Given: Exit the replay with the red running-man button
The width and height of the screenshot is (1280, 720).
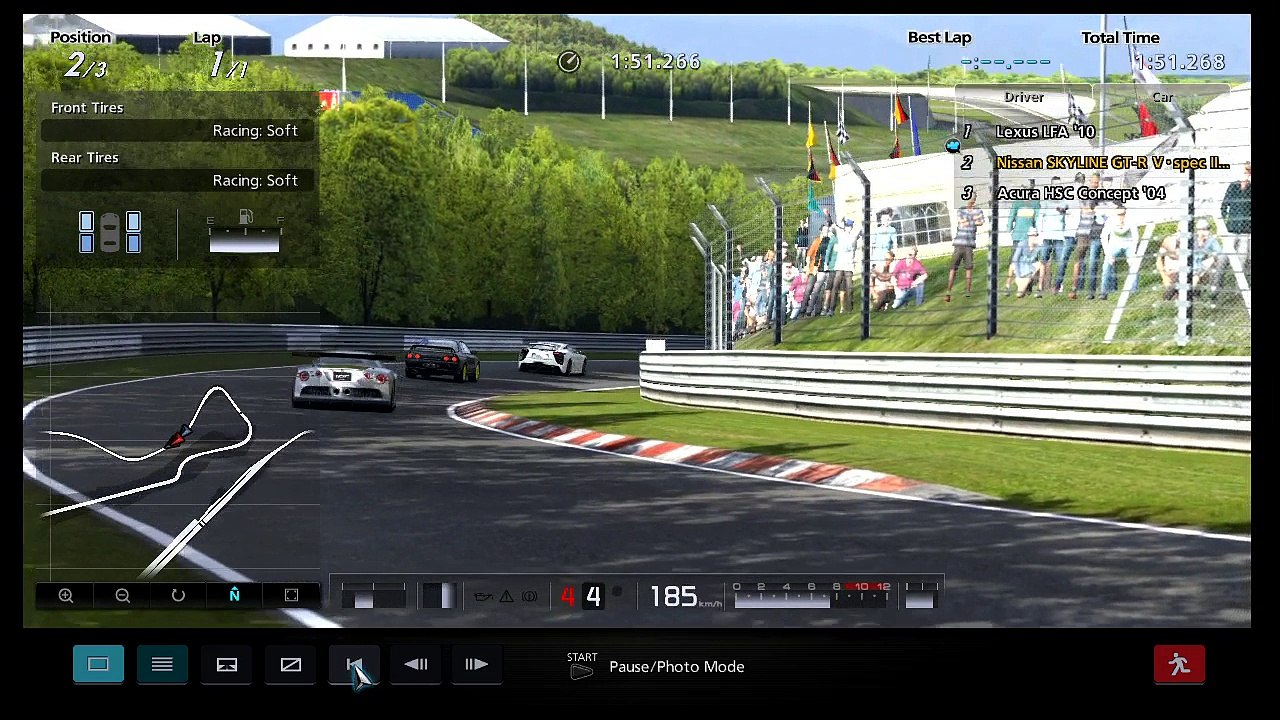Looking at the screenshot, I should (1179, 664).
